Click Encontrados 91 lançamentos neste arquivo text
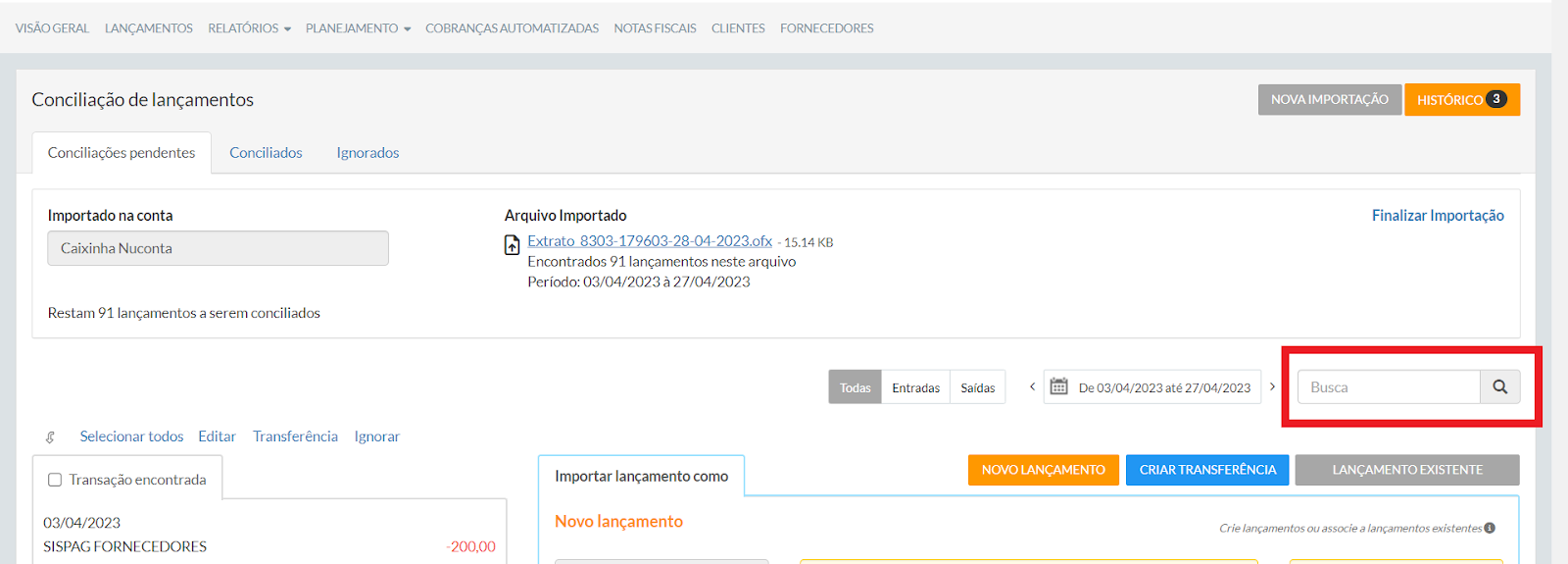The image size is (1568, 564). point(661,262)
